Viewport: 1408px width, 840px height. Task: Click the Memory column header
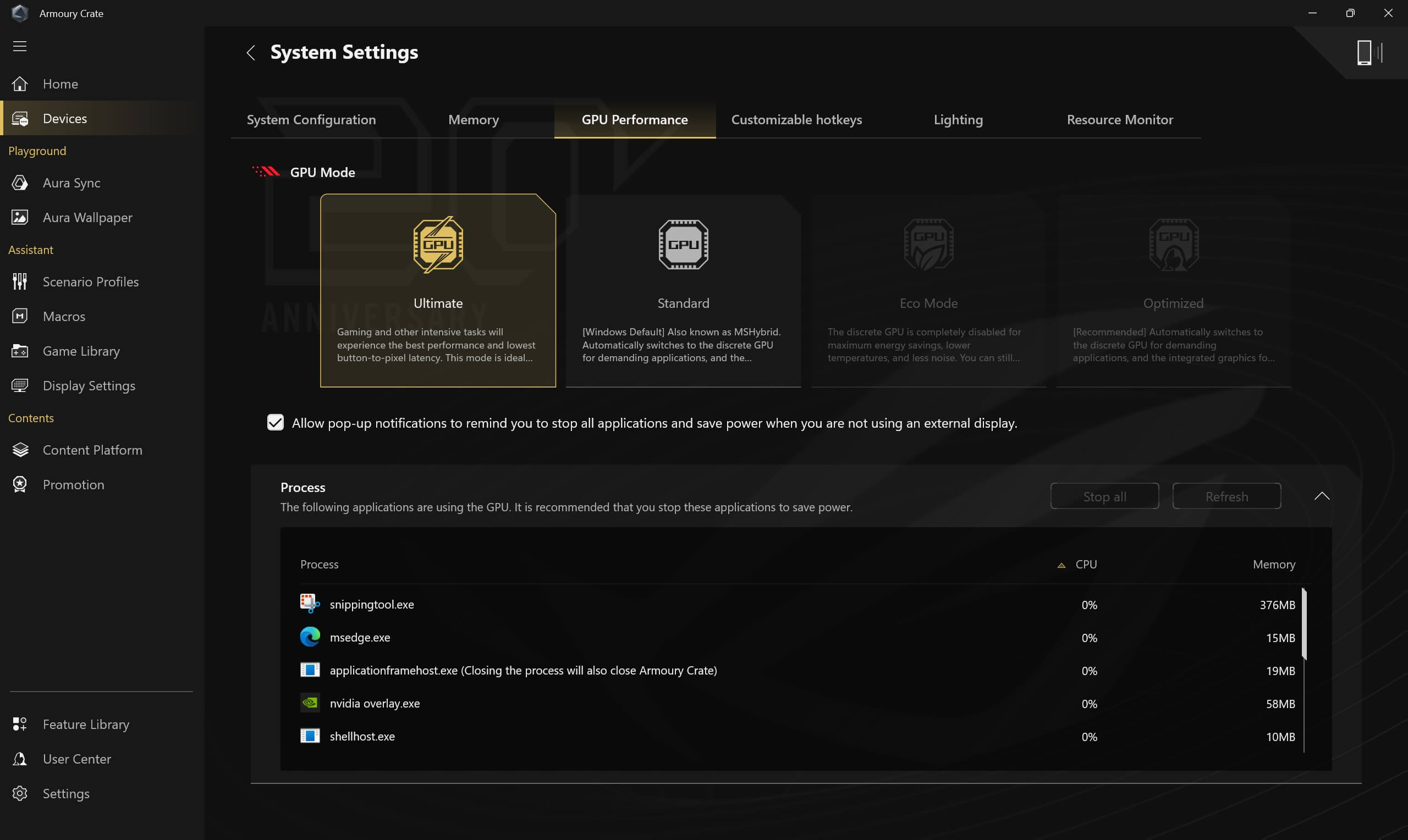tap(1274, 565)
